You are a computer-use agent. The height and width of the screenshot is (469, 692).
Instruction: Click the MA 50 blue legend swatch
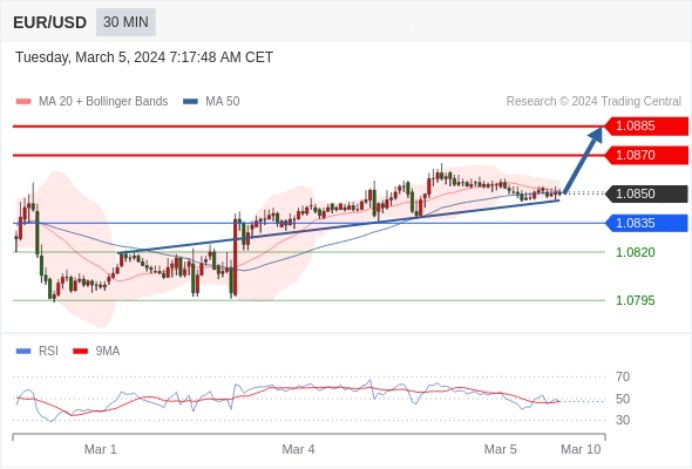pos(190,101)
